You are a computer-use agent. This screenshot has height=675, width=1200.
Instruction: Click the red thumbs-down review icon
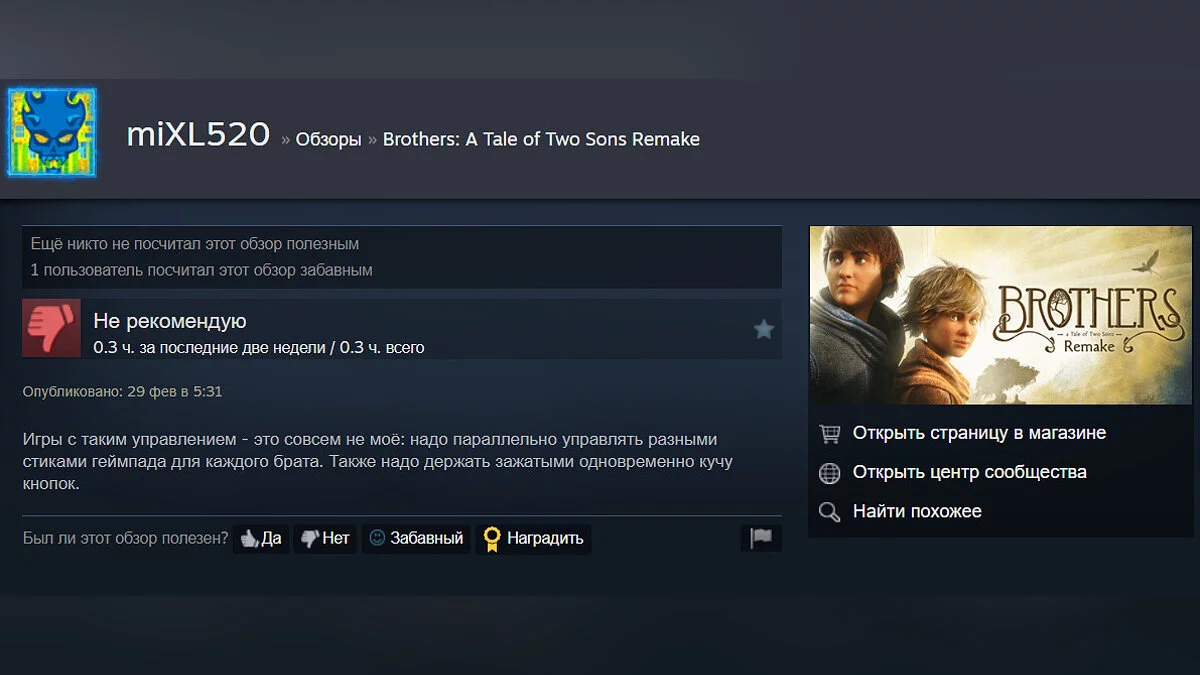52,328
